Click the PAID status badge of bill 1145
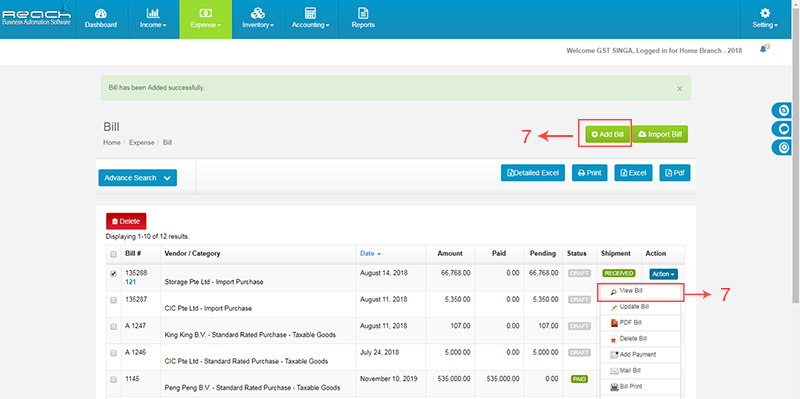The height and width of the screenshot is (399, 800). tap(579, 380)
